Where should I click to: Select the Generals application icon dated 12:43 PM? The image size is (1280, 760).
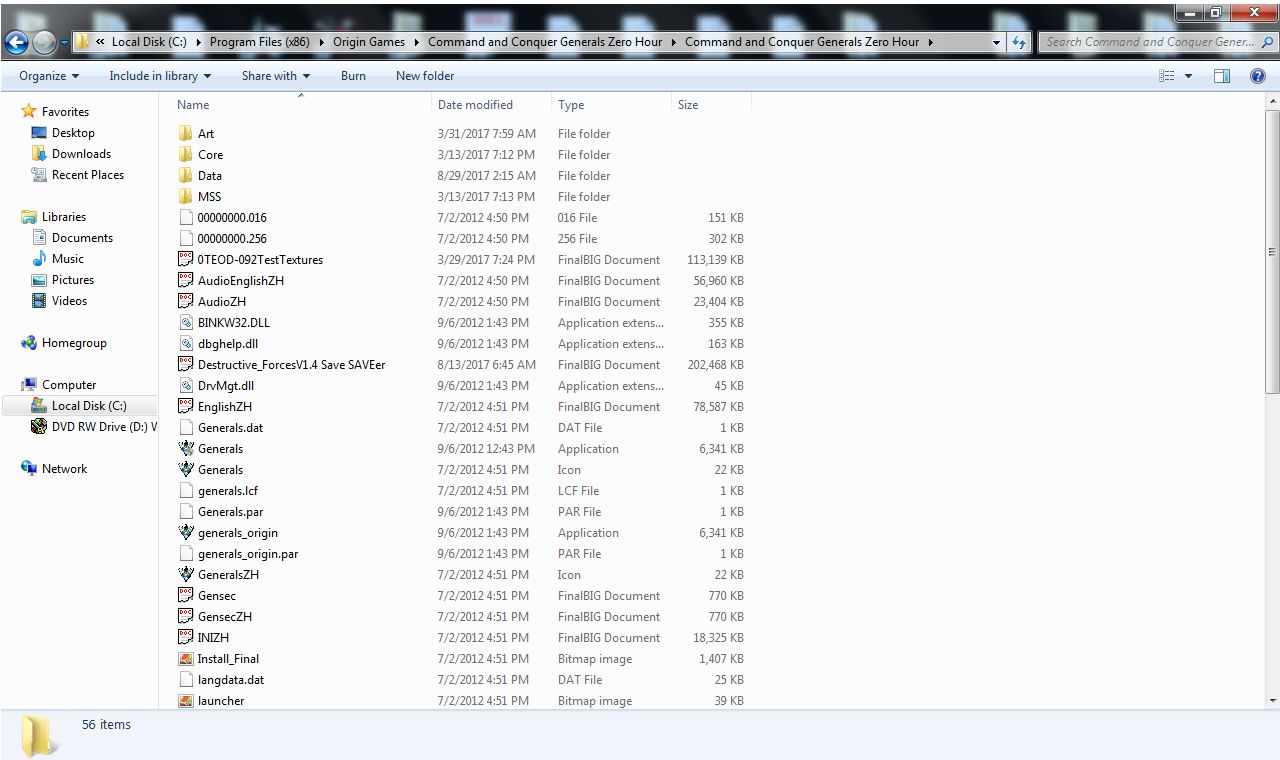(185, 448)
